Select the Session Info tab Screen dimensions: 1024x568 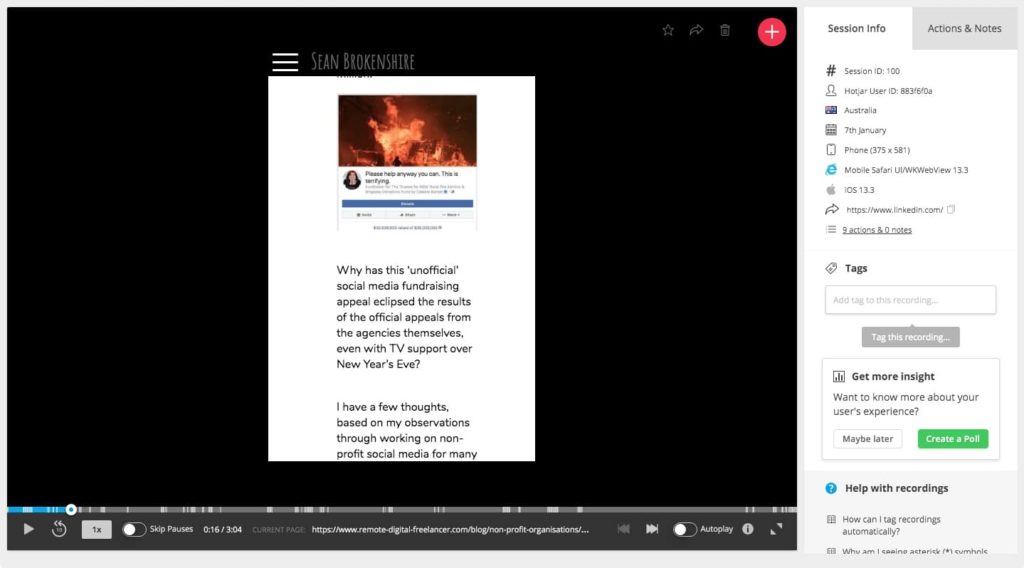click(x=856, y=28)
